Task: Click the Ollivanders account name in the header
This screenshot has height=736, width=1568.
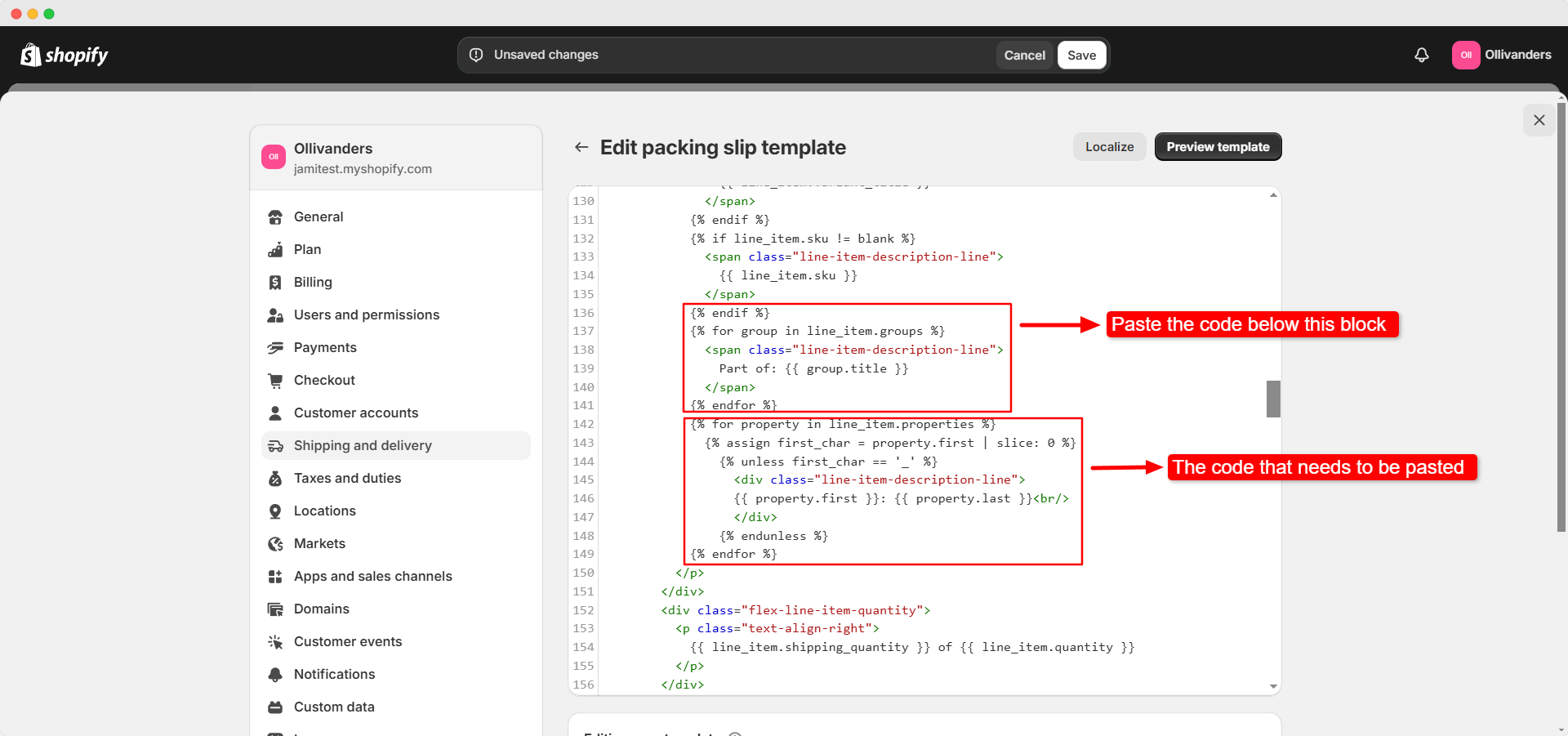Action: click(x=1518, y=55)
